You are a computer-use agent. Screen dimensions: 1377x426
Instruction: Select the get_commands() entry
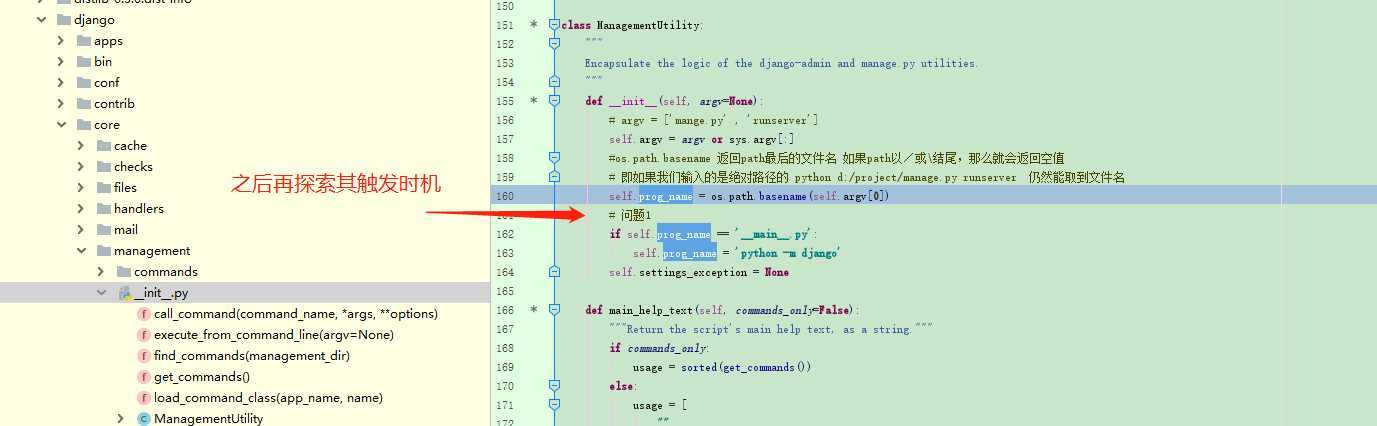coord(201,376)
